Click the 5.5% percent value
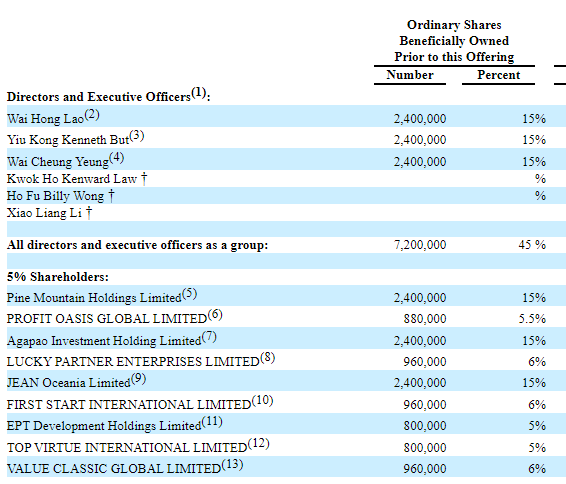566x484 pixels. pyautogui.click(x=532, y=319)
